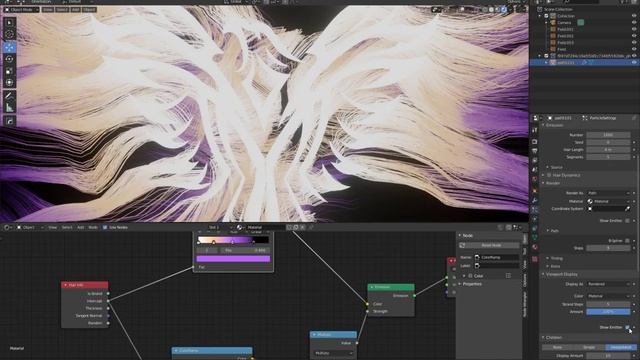Hide Field.001 in the outliner

634,29
